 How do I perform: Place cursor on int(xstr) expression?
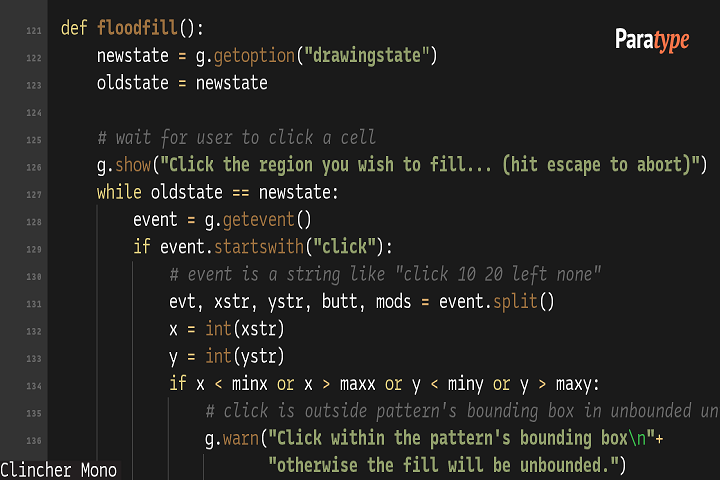pyautogui.click(x=245, y=329)
